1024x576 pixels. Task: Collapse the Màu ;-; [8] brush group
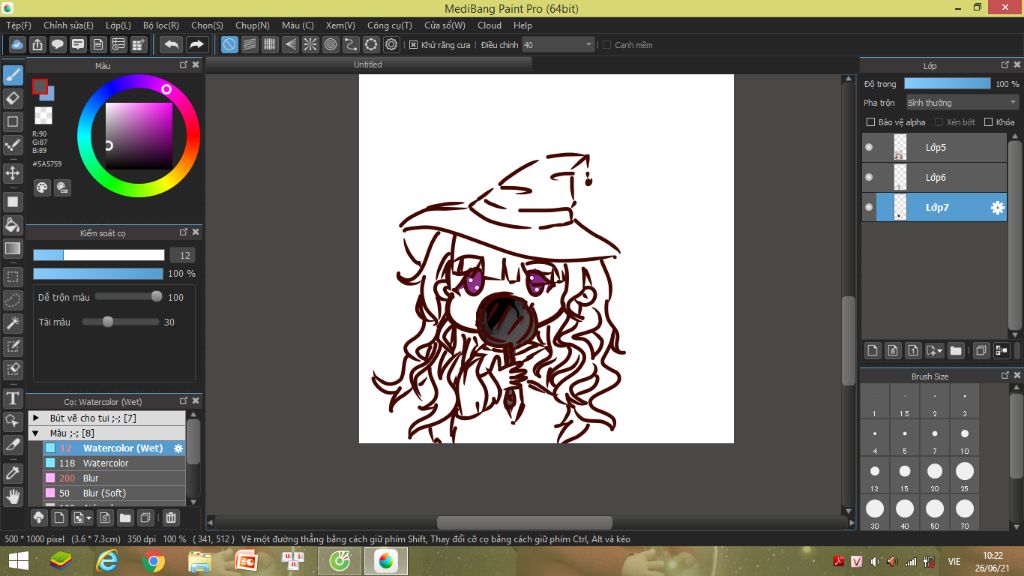coord(36,433)
